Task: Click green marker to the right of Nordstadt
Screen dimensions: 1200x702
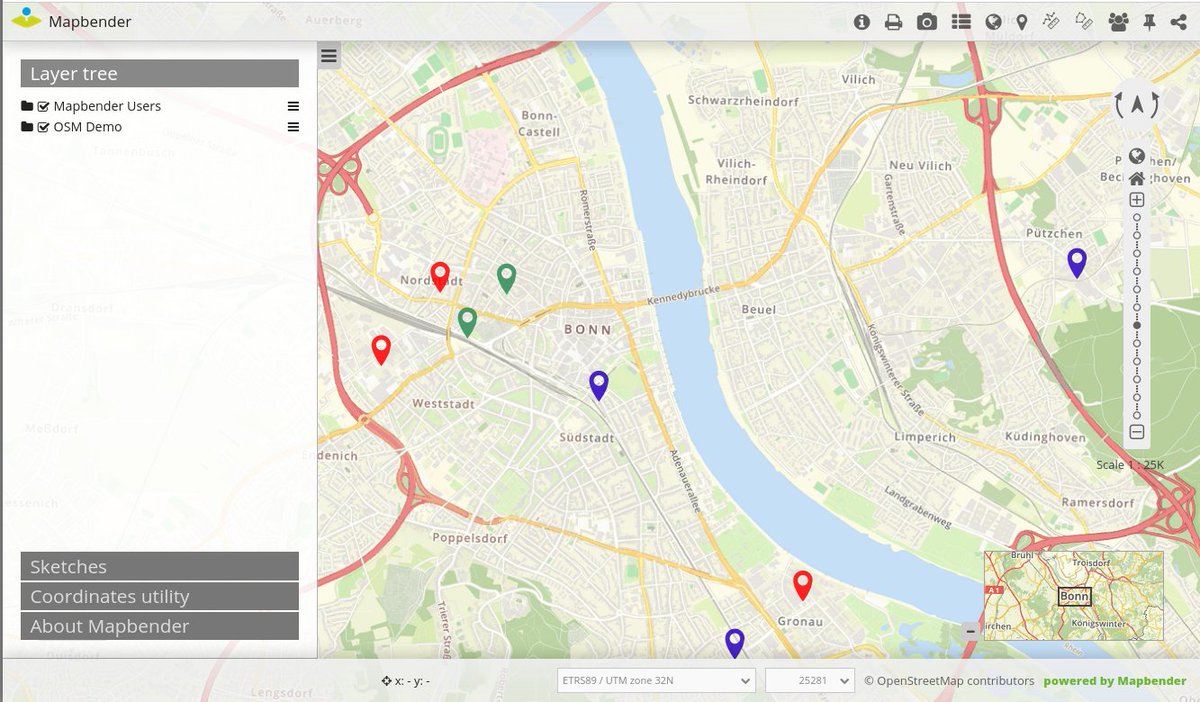Action: pyautogui.click(x=507, y=278)
